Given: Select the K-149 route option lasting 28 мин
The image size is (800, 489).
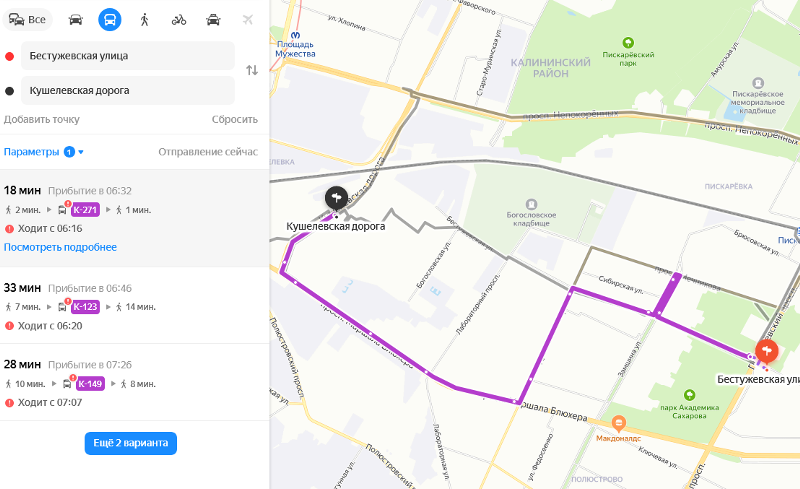Looking at the screenshot, I should 135,383.
